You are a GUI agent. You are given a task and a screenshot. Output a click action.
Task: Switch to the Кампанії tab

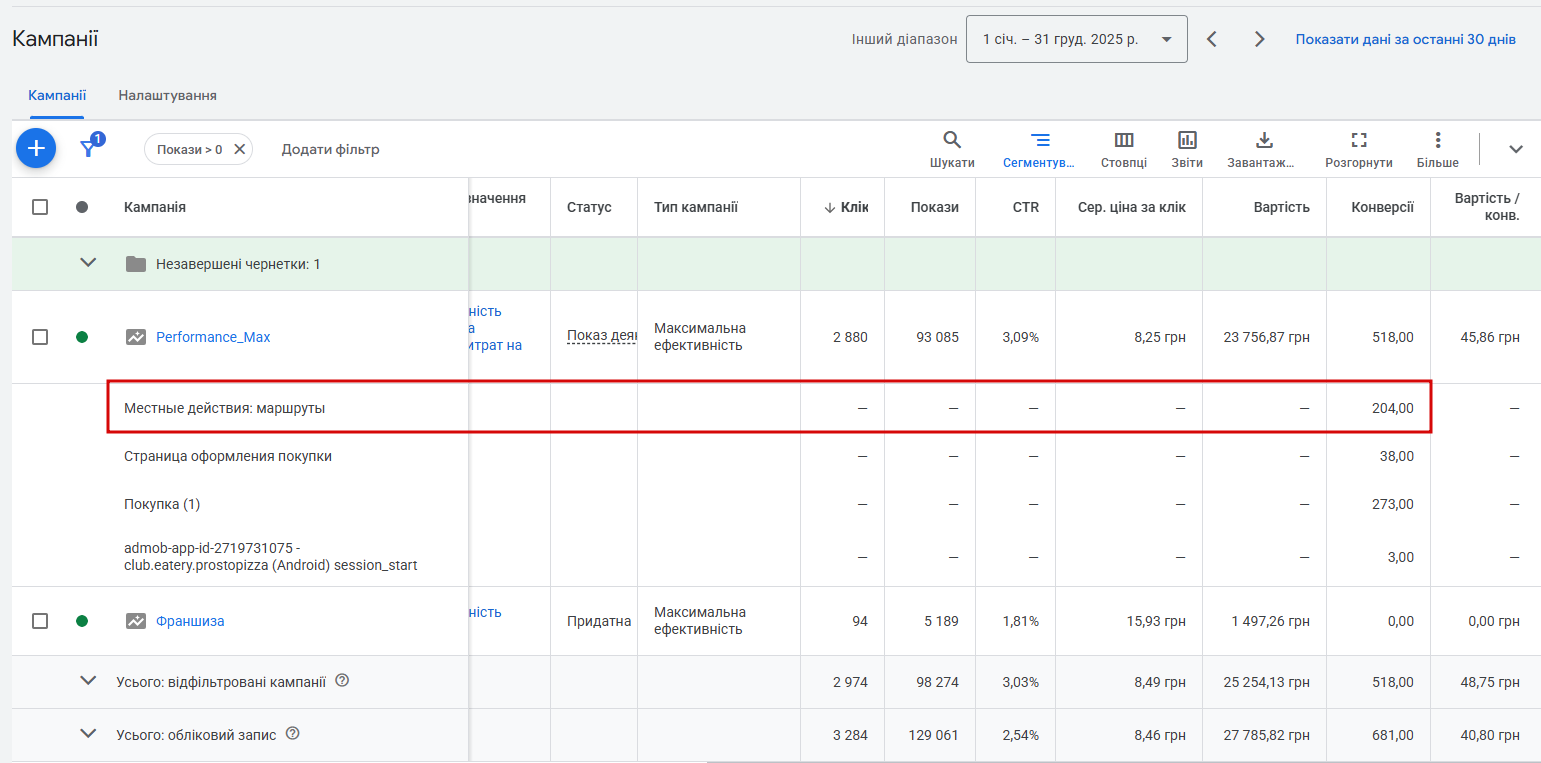(57, 95)
